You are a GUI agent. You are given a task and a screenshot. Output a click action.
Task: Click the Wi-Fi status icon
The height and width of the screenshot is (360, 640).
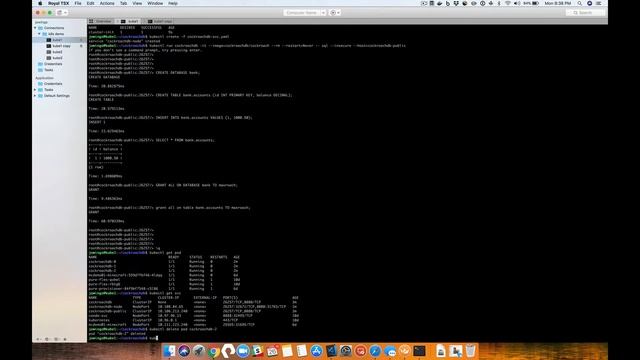tap(508, 3)
